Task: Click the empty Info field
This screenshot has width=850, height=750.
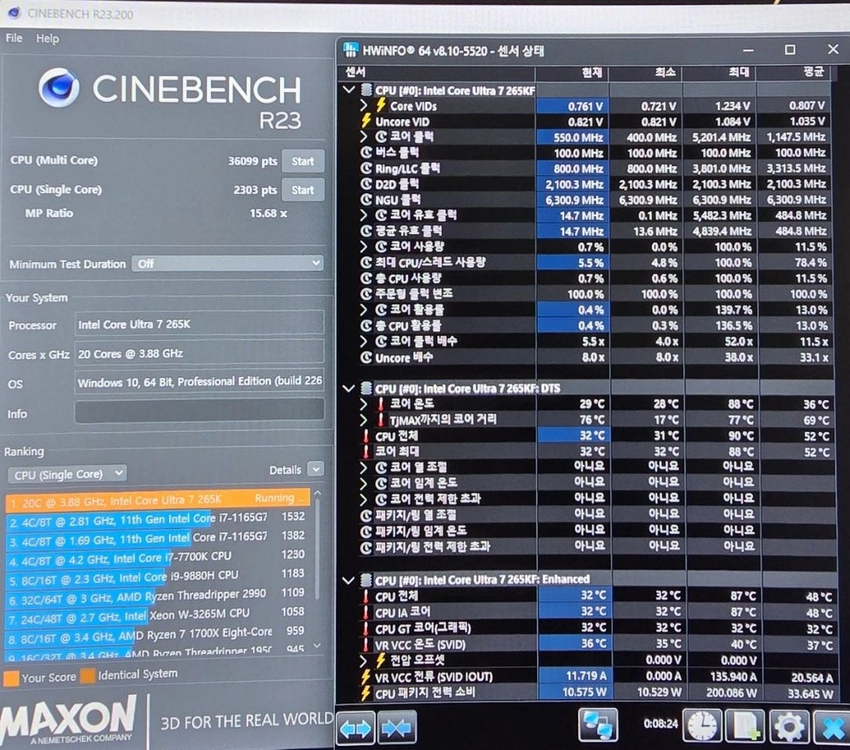Action: [199, 411]
